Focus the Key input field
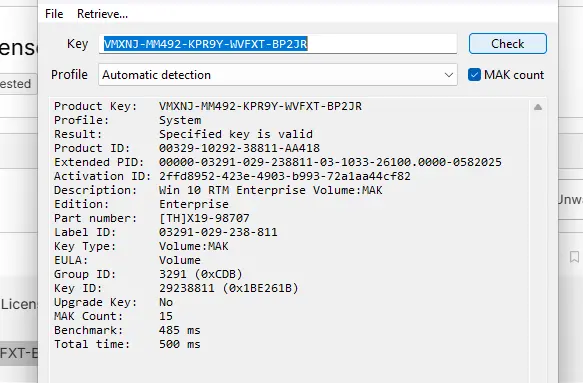Image resolution: width=583 pixels, height=383 pixels. [x=278, y=44]
